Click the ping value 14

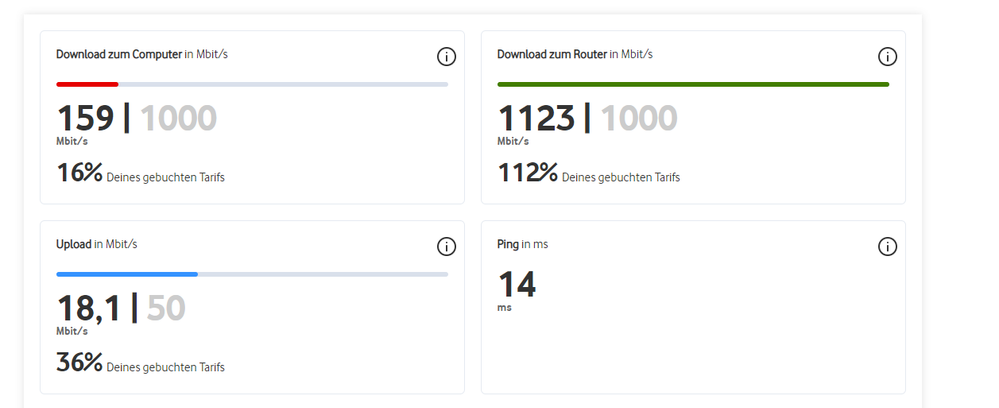point(517,284)
